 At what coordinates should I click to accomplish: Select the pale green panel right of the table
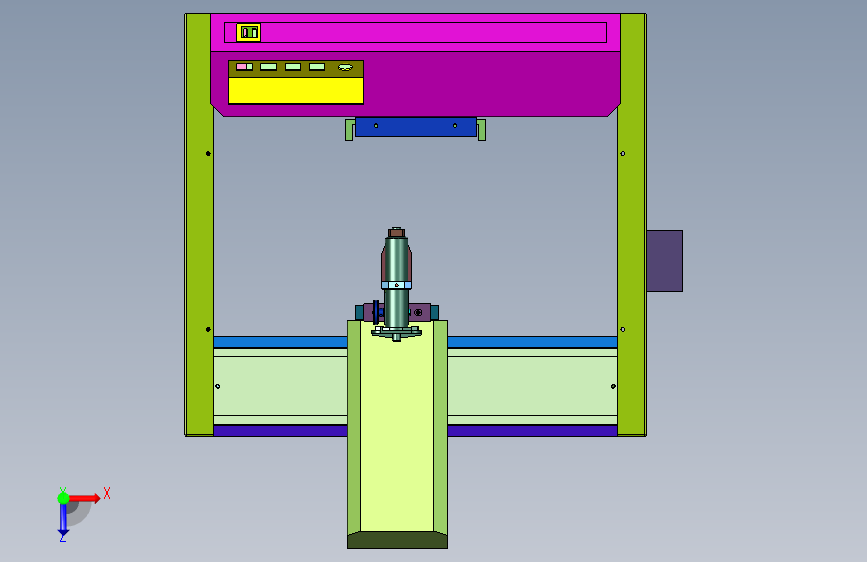pyautogui.click(x=532, y=386)
